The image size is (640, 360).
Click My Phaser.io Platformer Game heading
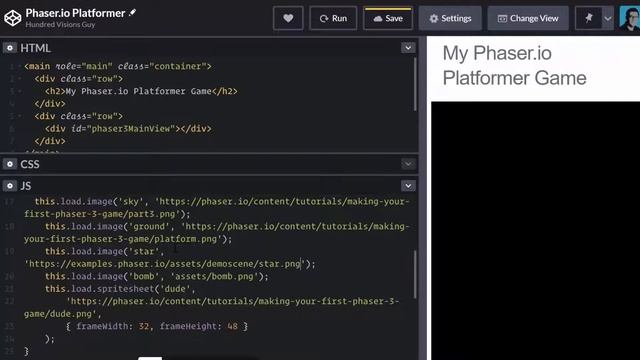point(514,66)
